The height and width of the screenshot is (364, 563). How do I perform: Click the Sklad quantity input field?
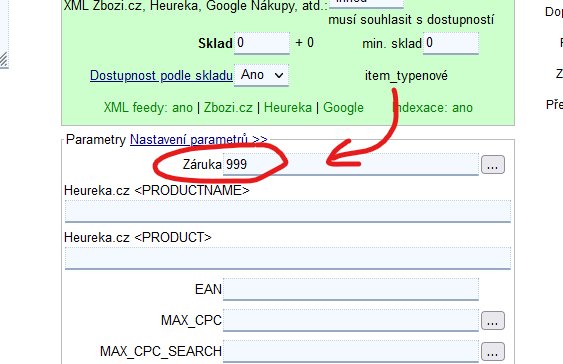[x=262, y=43]
